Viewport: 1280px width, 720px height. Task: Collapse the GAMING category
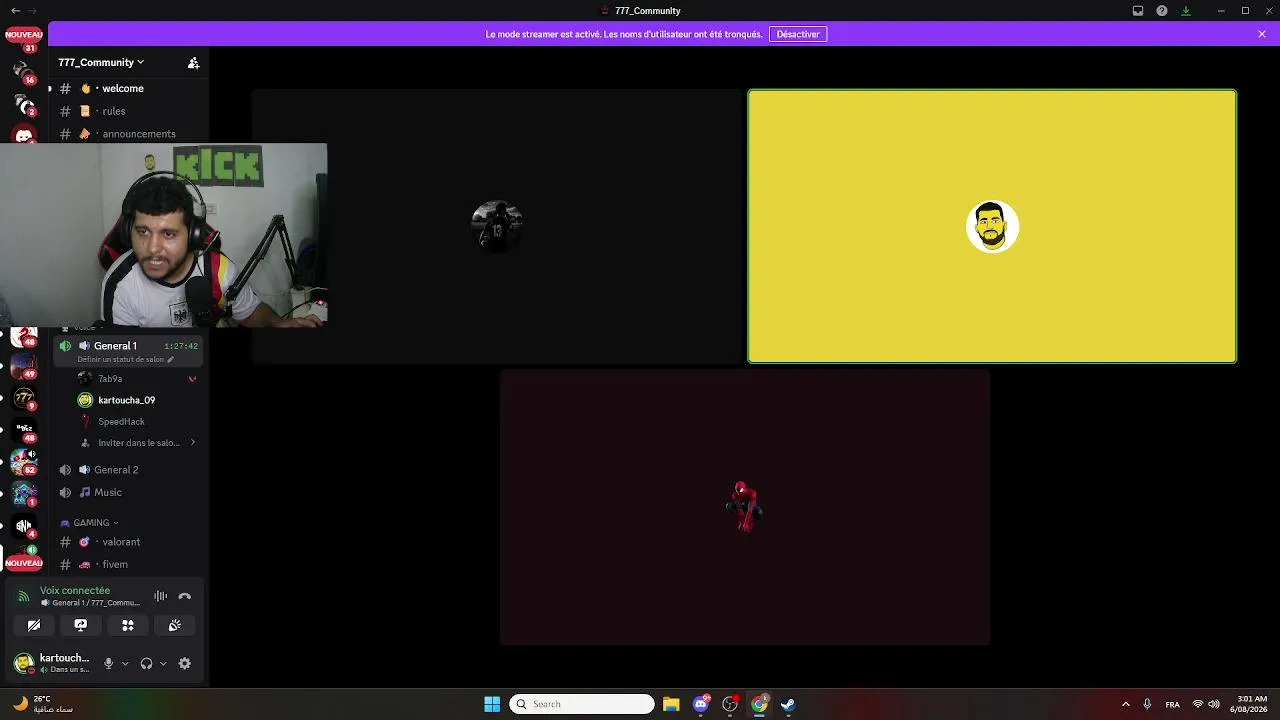[x=90, y=523]
